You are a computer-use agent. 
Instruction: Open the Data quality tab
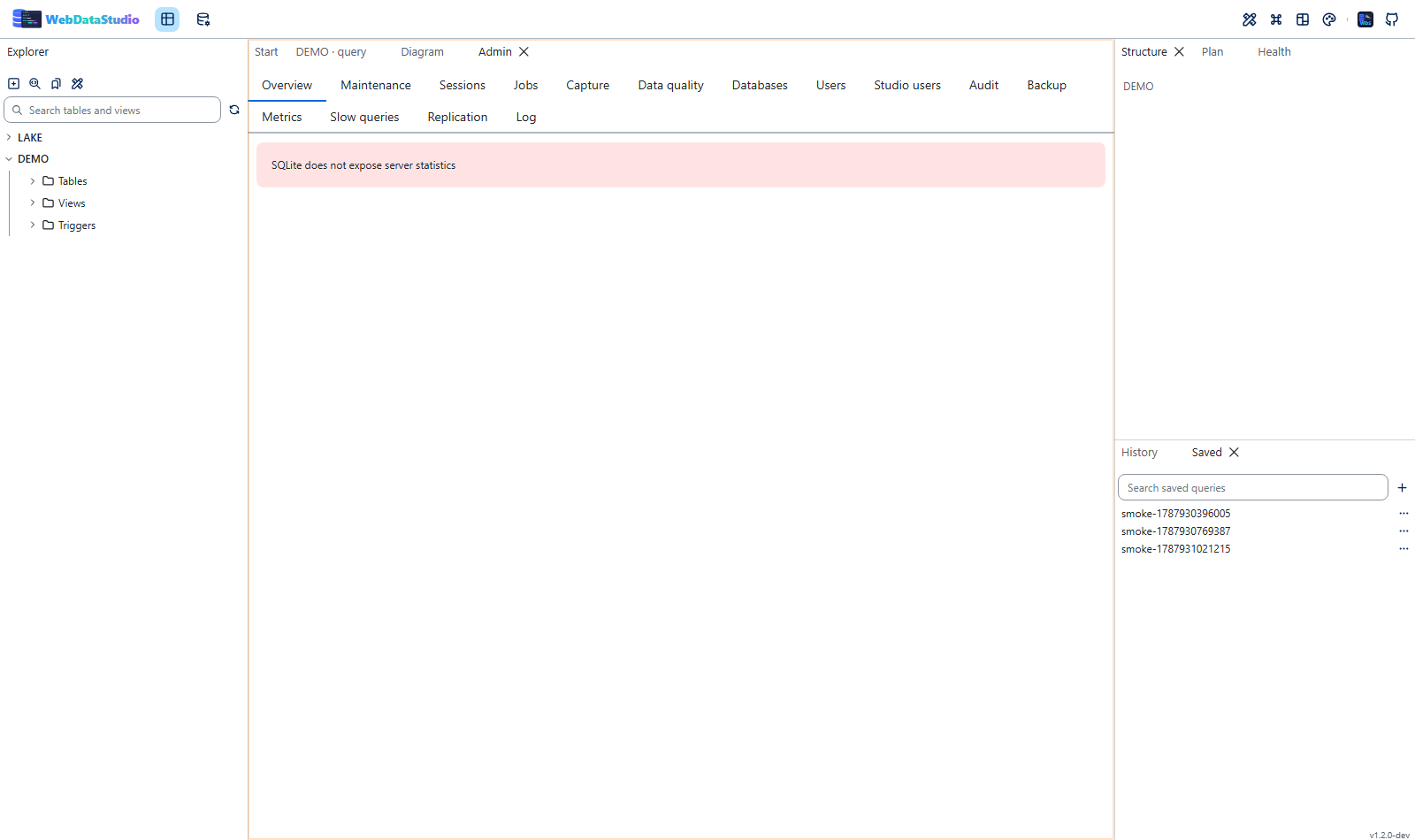671,86
